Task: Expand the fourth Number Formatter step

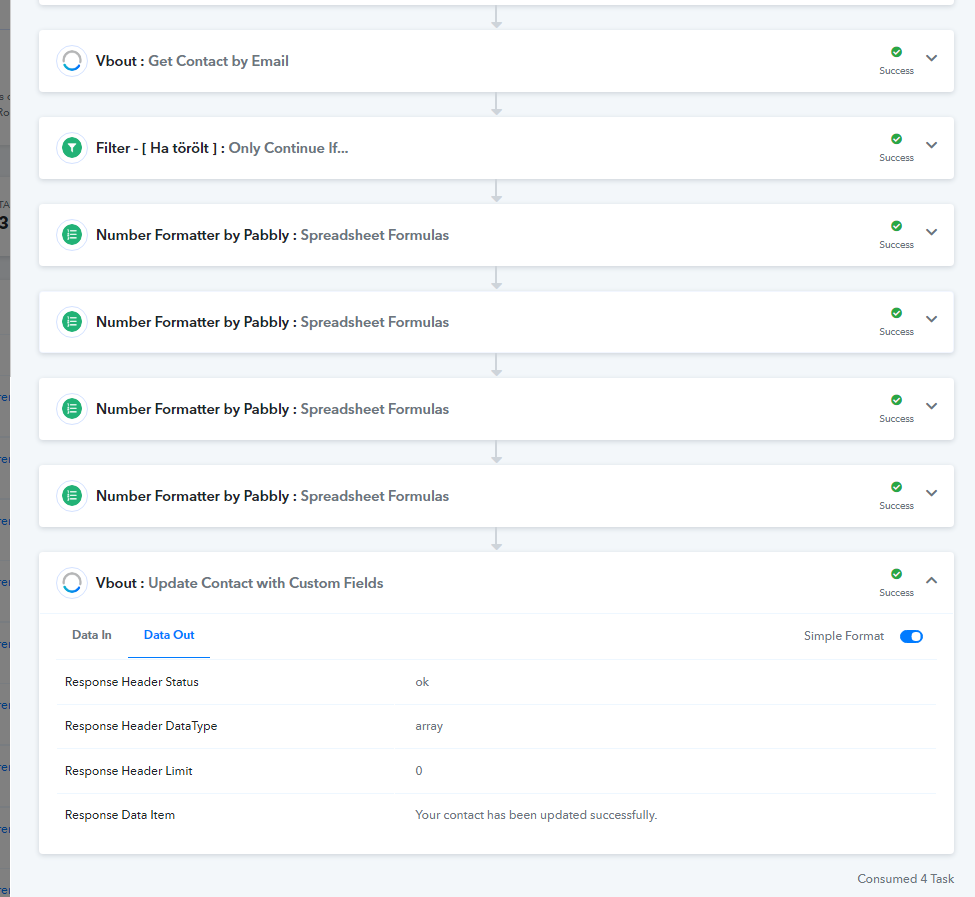Action: [x=931, y=494]
